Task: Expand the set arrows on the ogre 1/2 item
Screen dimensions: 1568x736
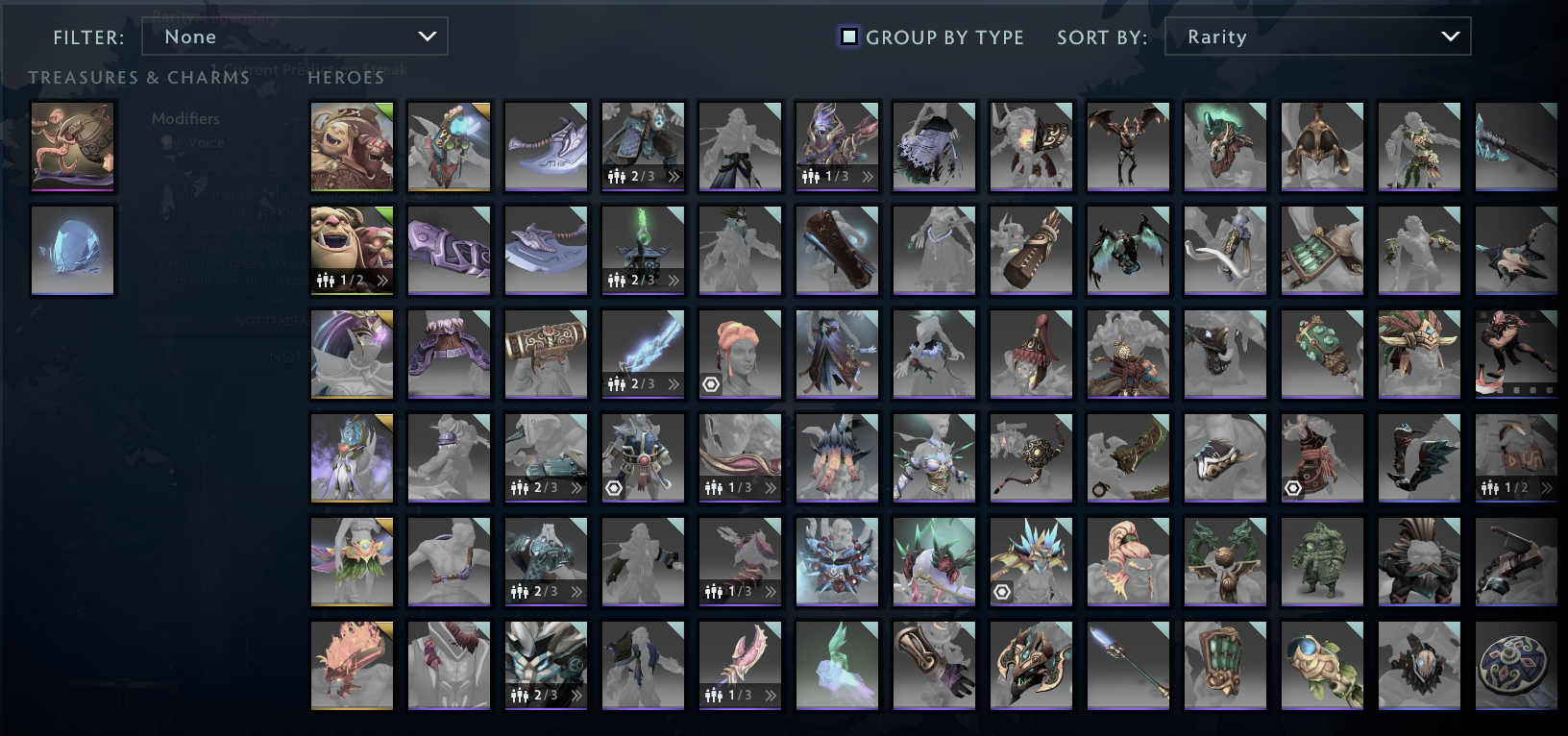Action: pyautogui.click(x=382, y=281)
